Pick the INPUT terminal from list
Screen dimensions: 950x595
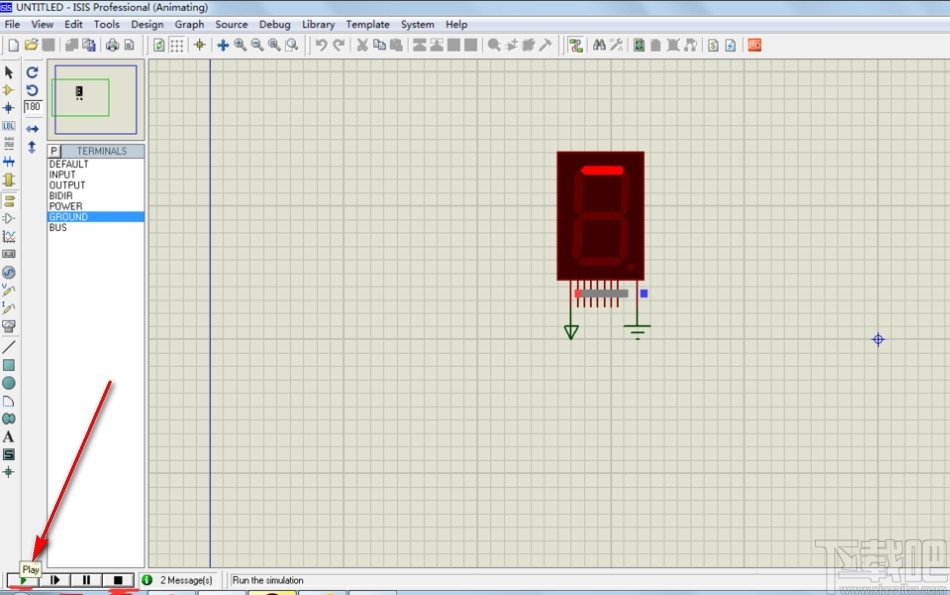(x=62, y=175)
